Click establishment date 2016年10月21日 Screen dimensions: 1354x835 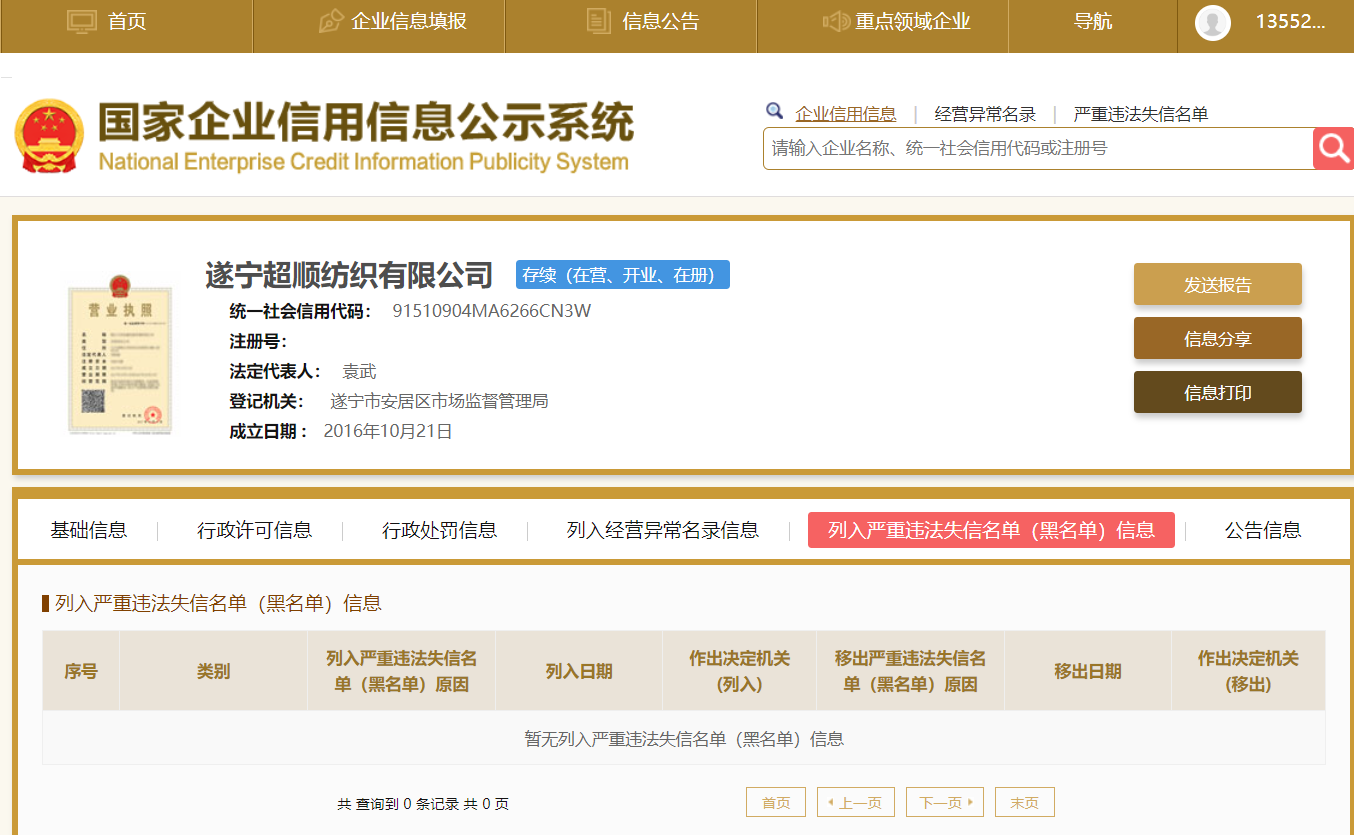388,431
